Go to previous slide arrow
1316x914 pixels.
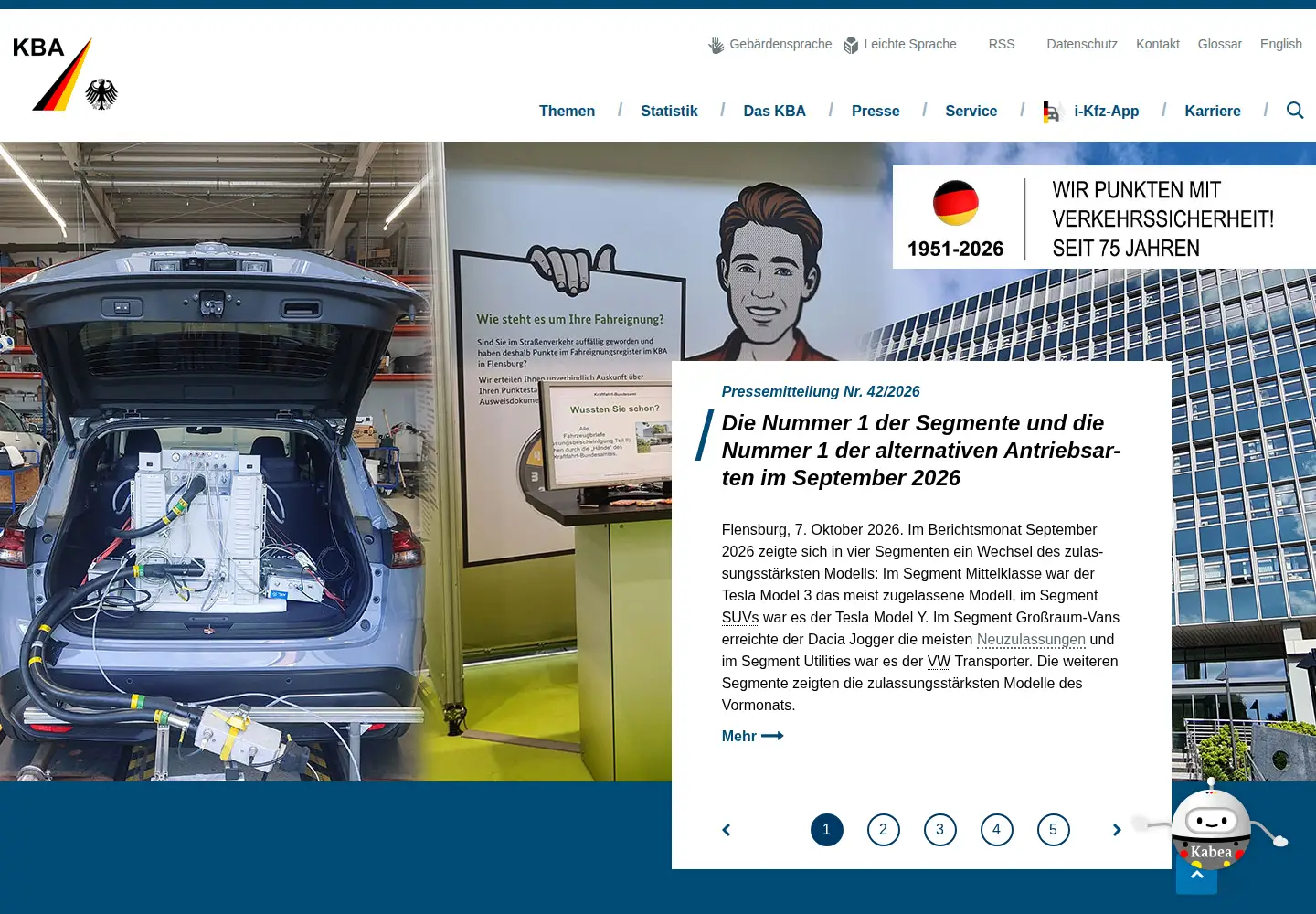(727, 830)
